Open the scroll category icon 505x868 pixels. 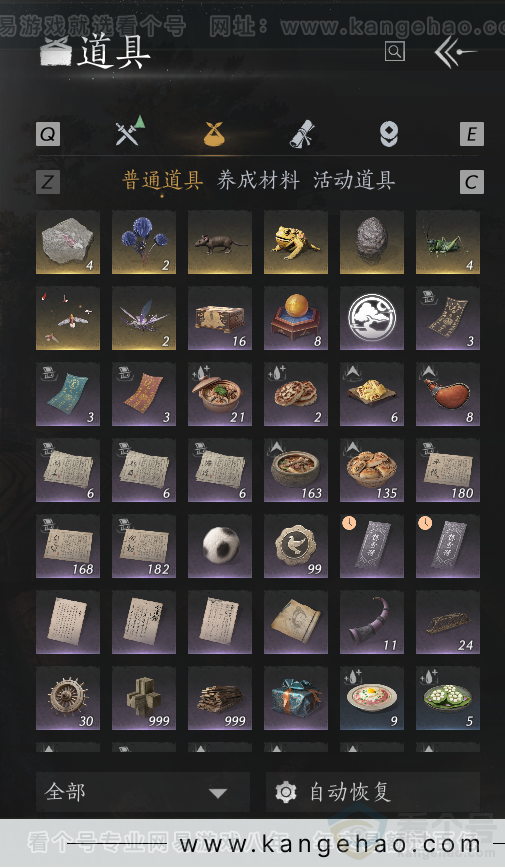303,133
